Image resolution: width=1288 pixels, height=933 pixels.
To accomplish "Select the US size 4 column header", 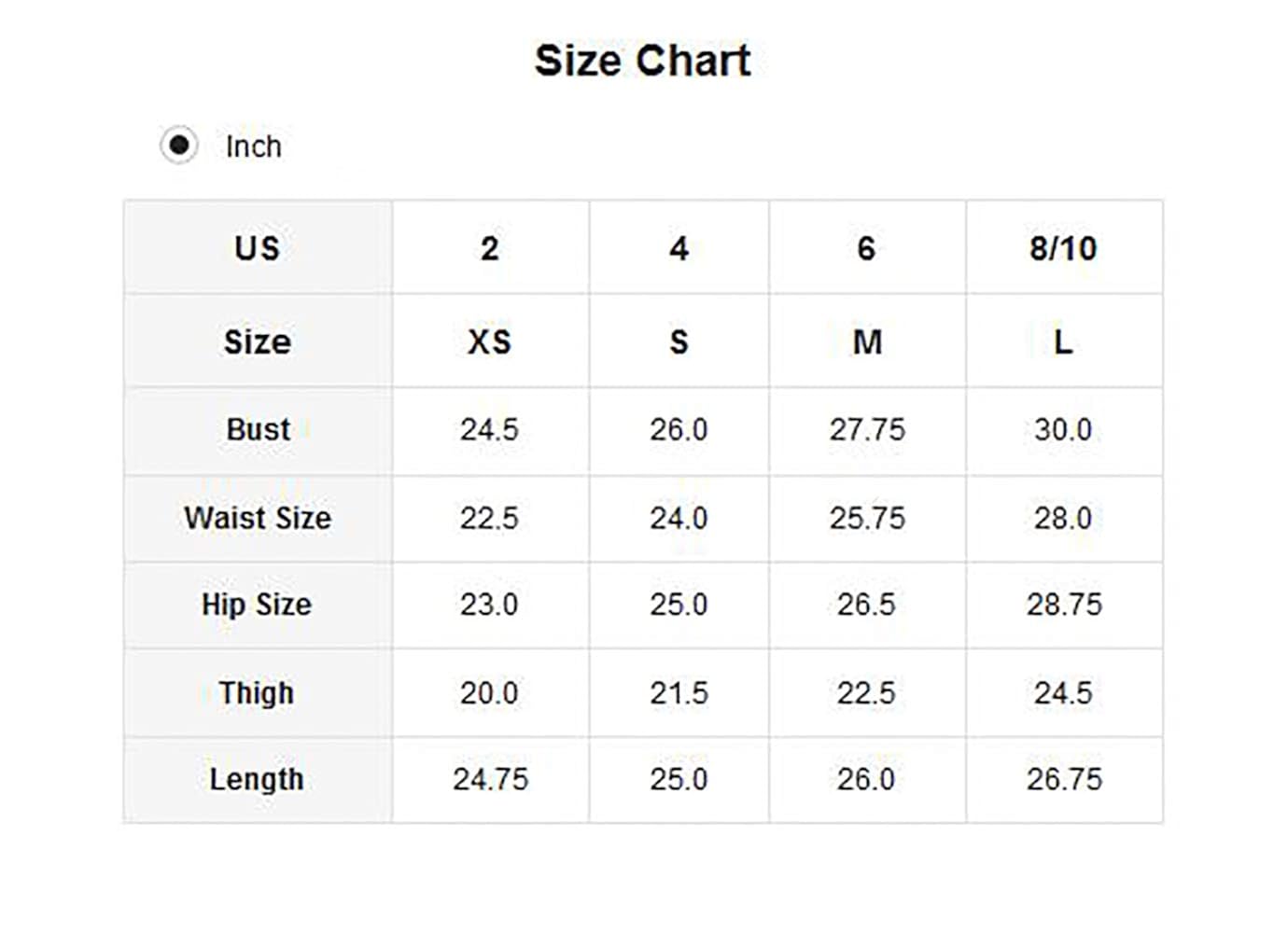I will (x=679, y=248).
